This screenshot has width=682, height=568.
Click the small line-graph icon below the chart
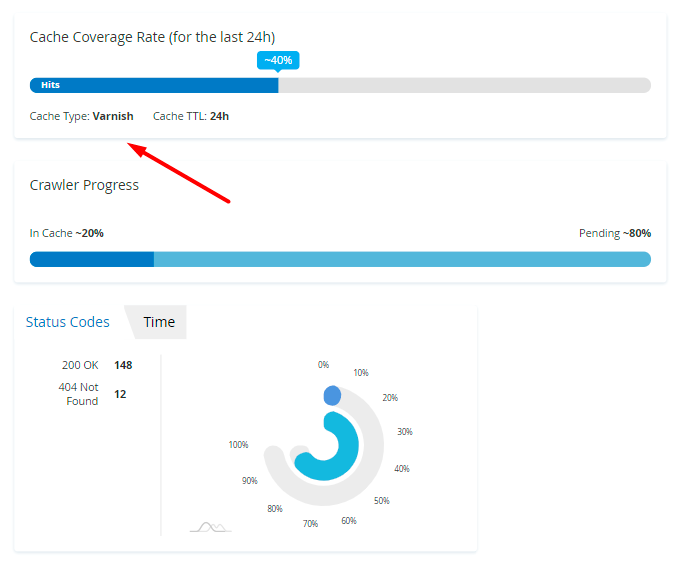210,526
